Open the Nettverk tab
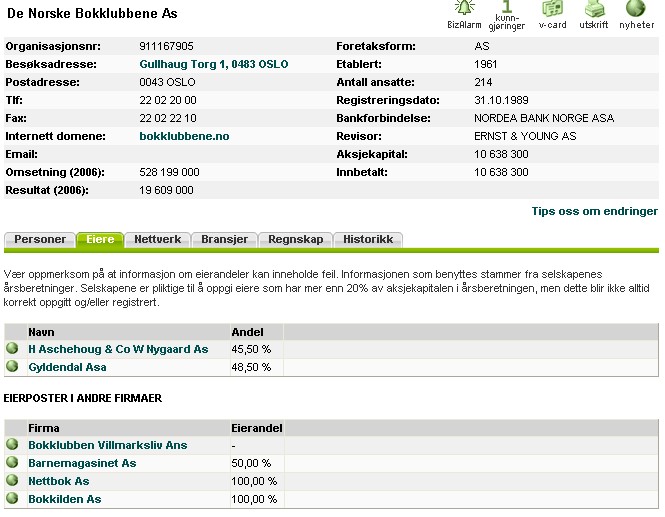Screen dimensions: 665x517 (x=157, y=240)
